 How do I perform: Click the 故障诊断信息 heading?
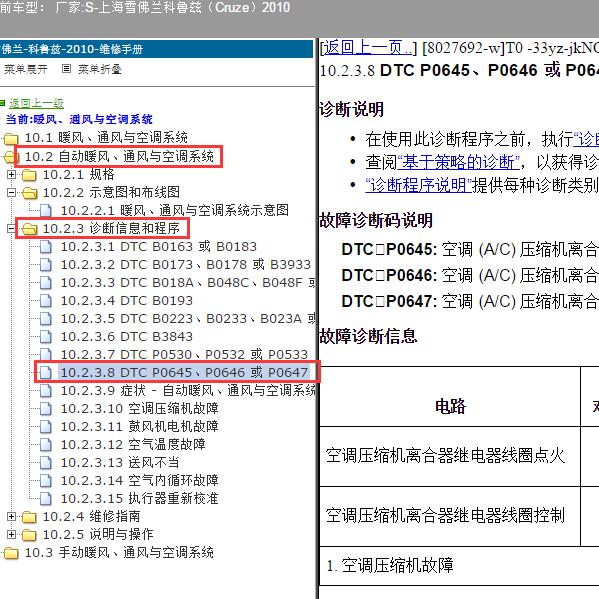(368, 337)
